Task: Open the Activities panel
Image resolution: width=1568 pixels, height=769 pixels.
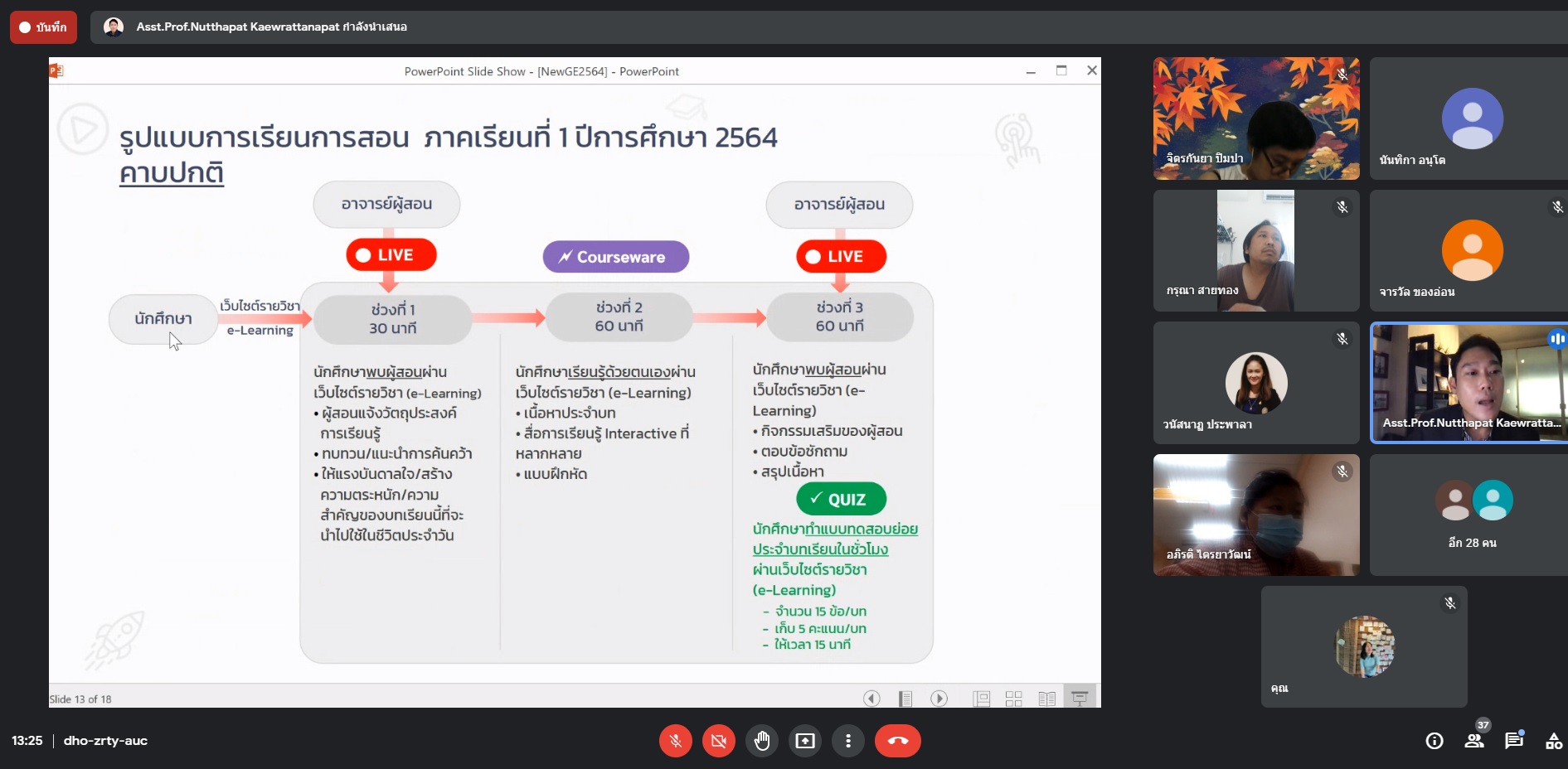Action: [x=1553, y=741]
